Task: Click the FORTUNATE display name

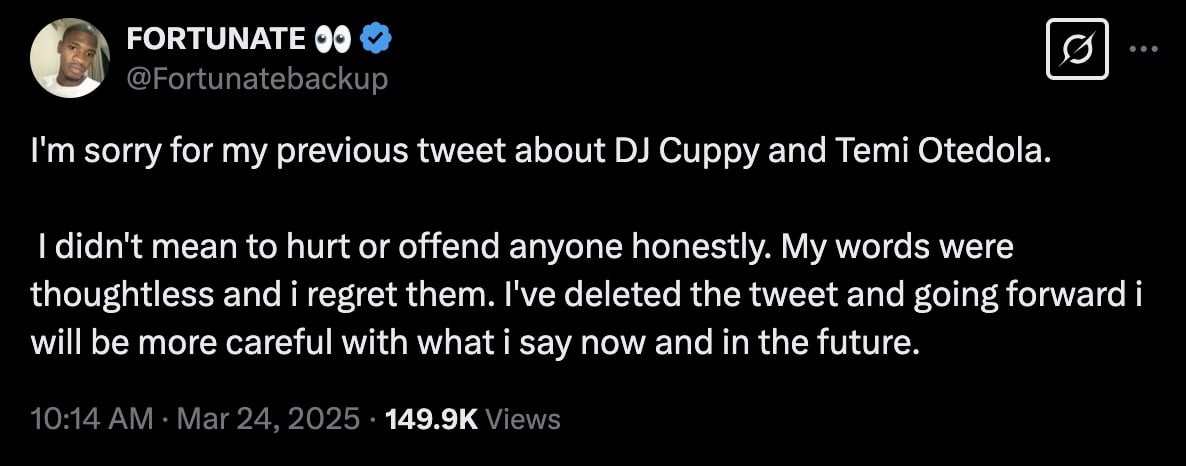Action: (216, 39)
